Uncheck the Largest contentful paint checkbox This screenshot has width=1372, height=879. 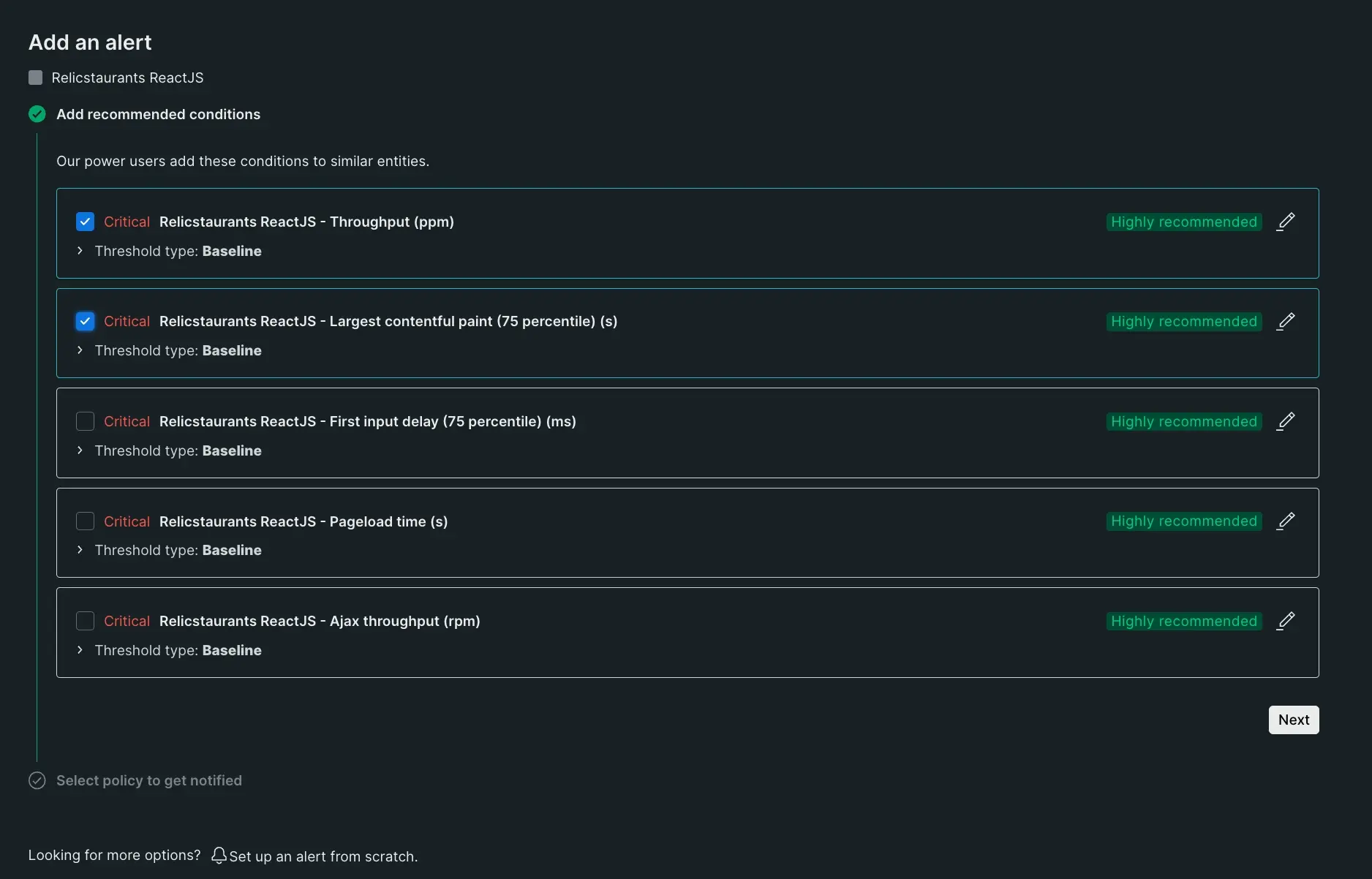pos(85,321)
